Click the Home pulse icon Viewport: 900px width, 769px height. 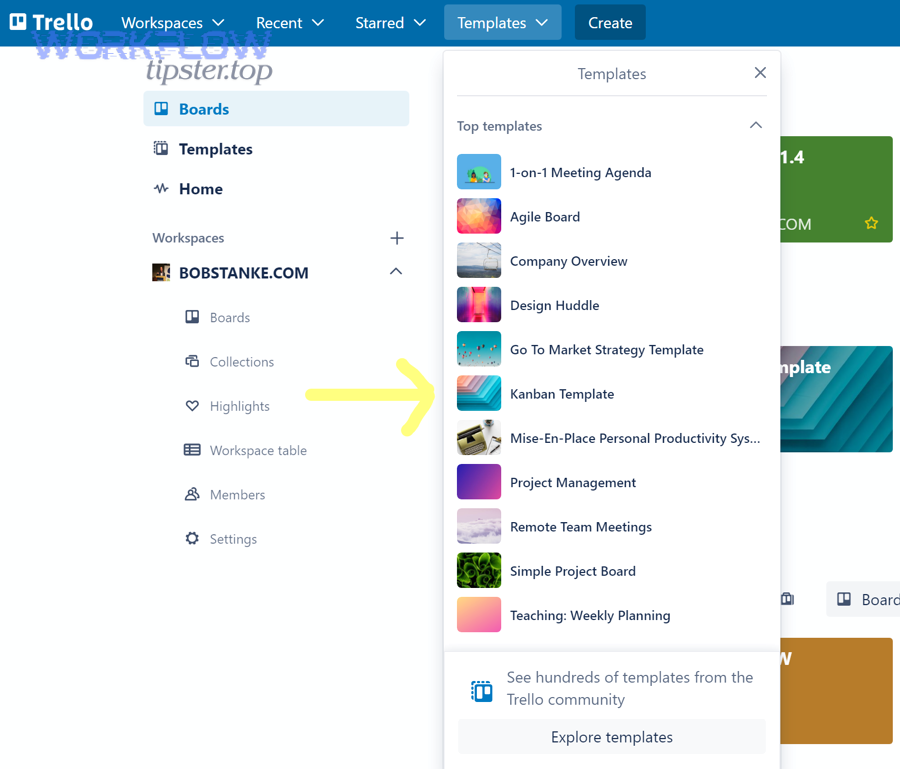coord(161,188)
